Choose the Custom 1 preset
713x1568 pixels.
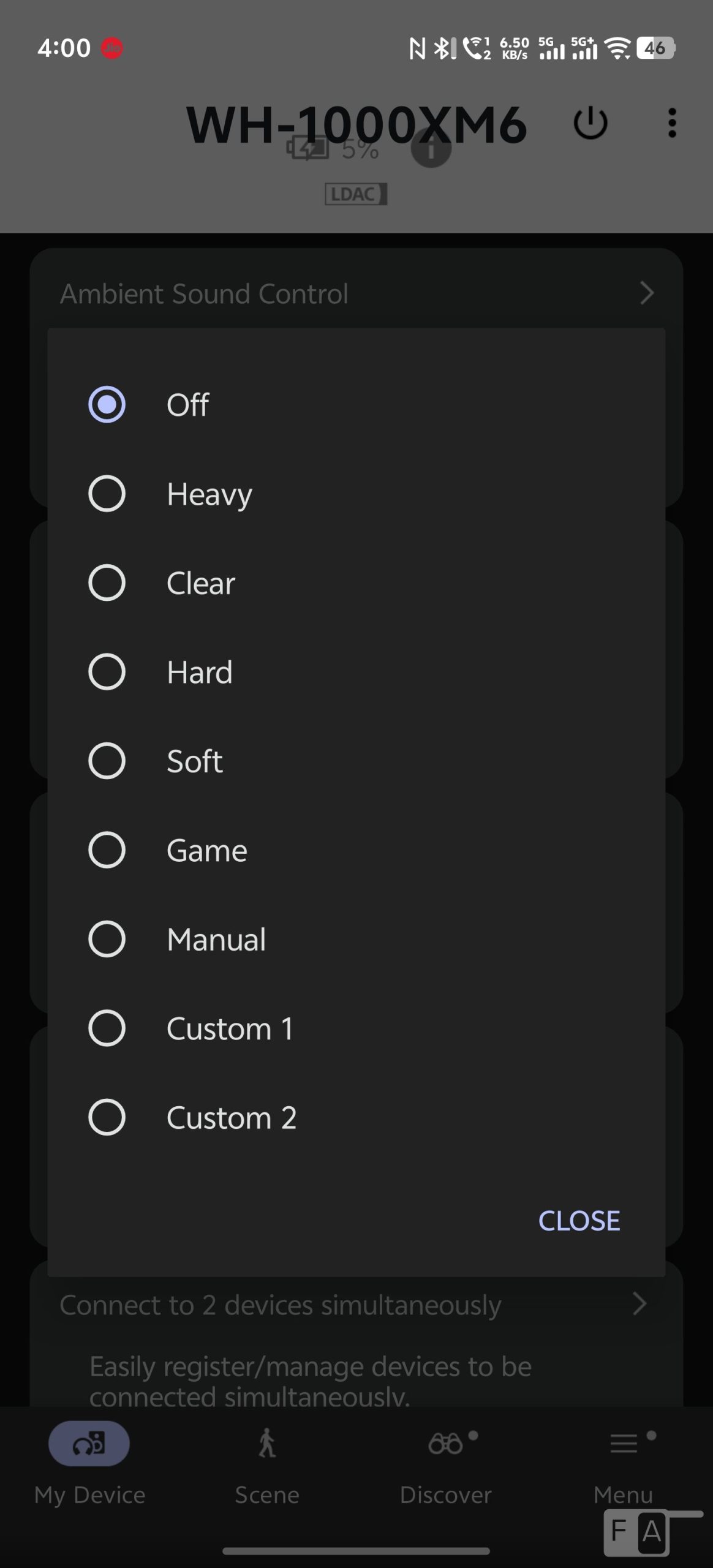coord(107,1028)
